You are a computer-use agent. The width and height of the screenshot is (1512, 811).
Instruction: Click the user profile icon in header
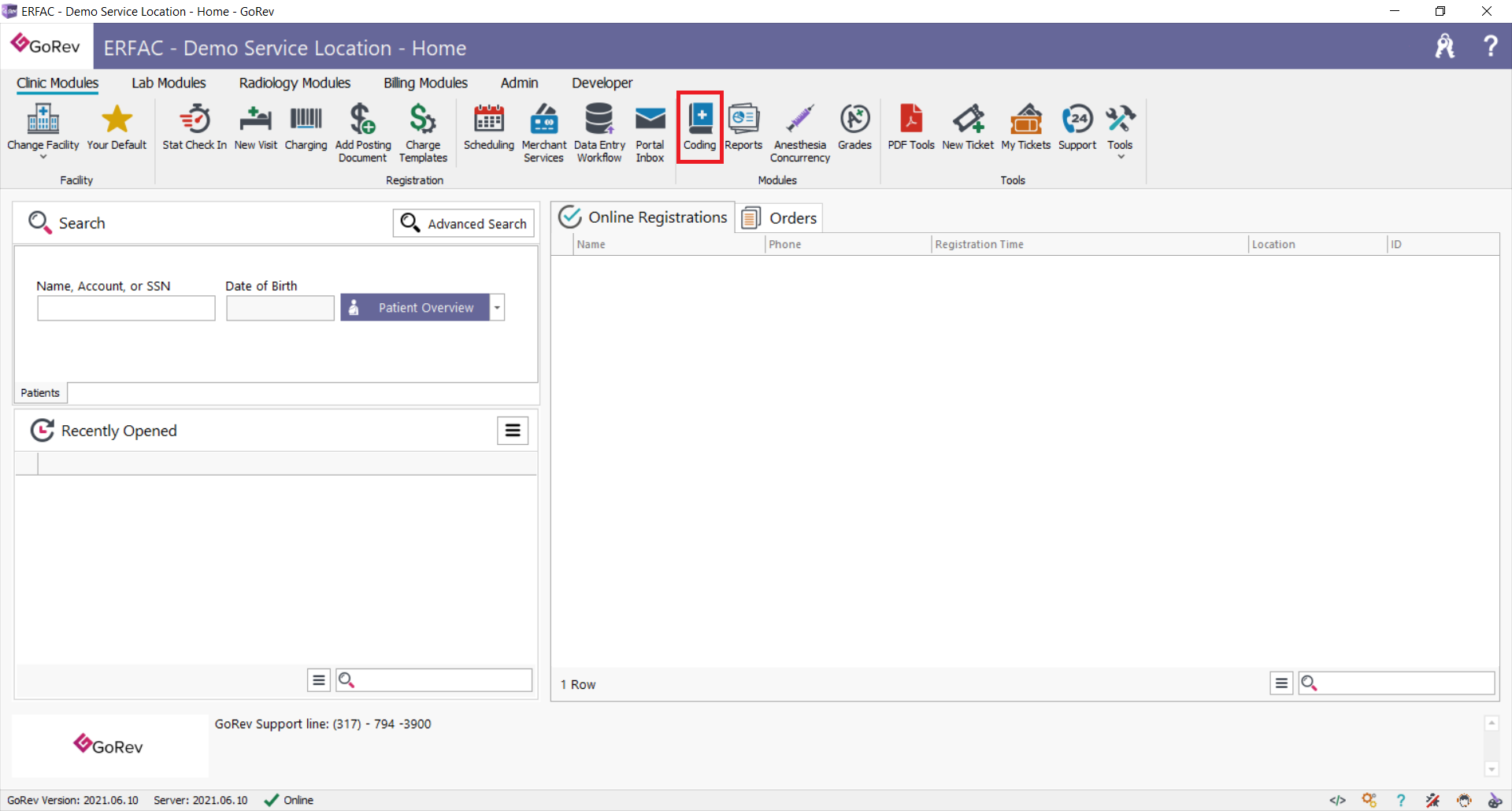pyautogui.click(x=1445, y=46)
